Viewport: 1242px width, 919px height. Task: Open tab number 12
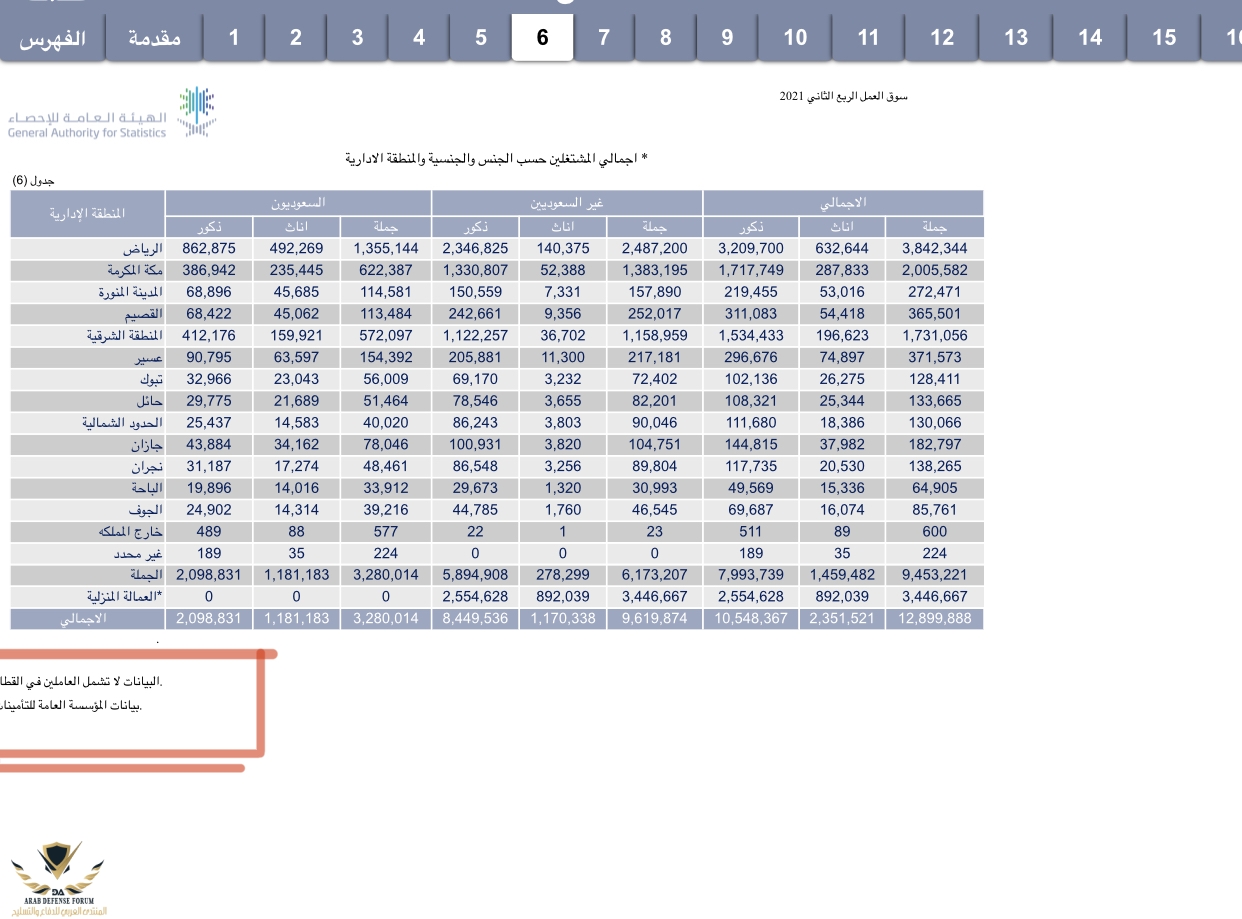[942, 38]
